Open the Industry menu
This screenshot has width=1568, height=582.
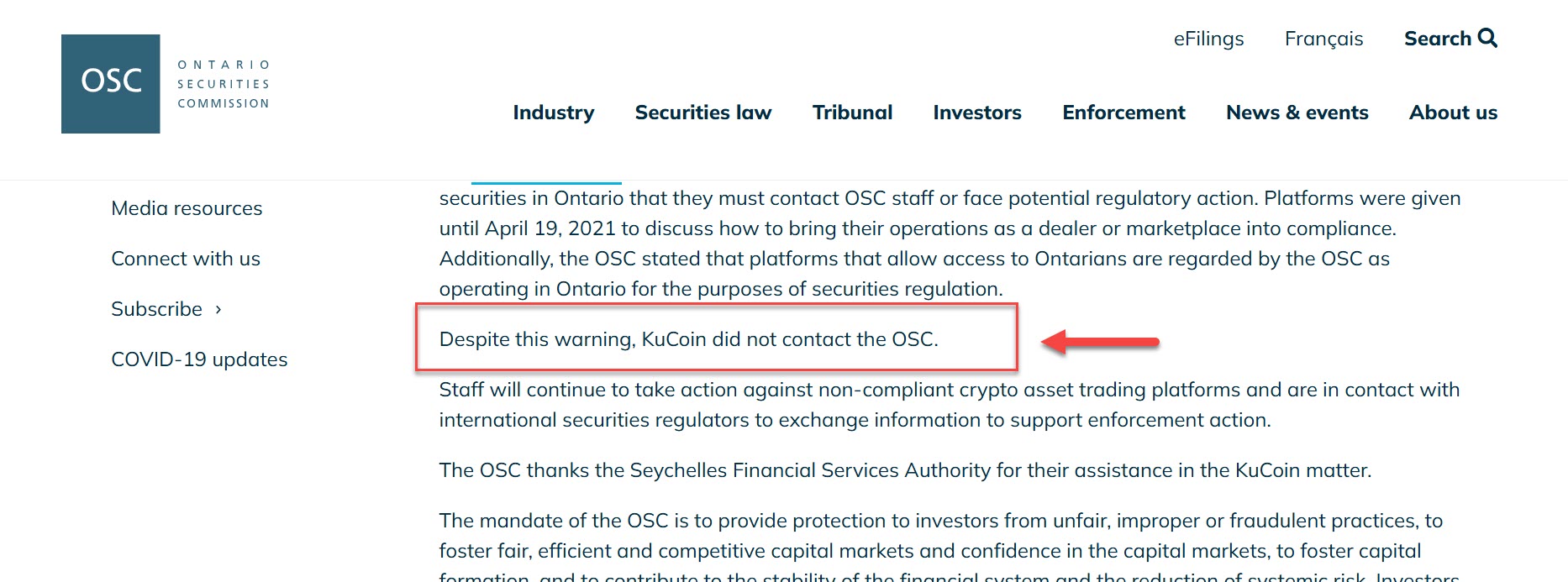click(553, 113)
